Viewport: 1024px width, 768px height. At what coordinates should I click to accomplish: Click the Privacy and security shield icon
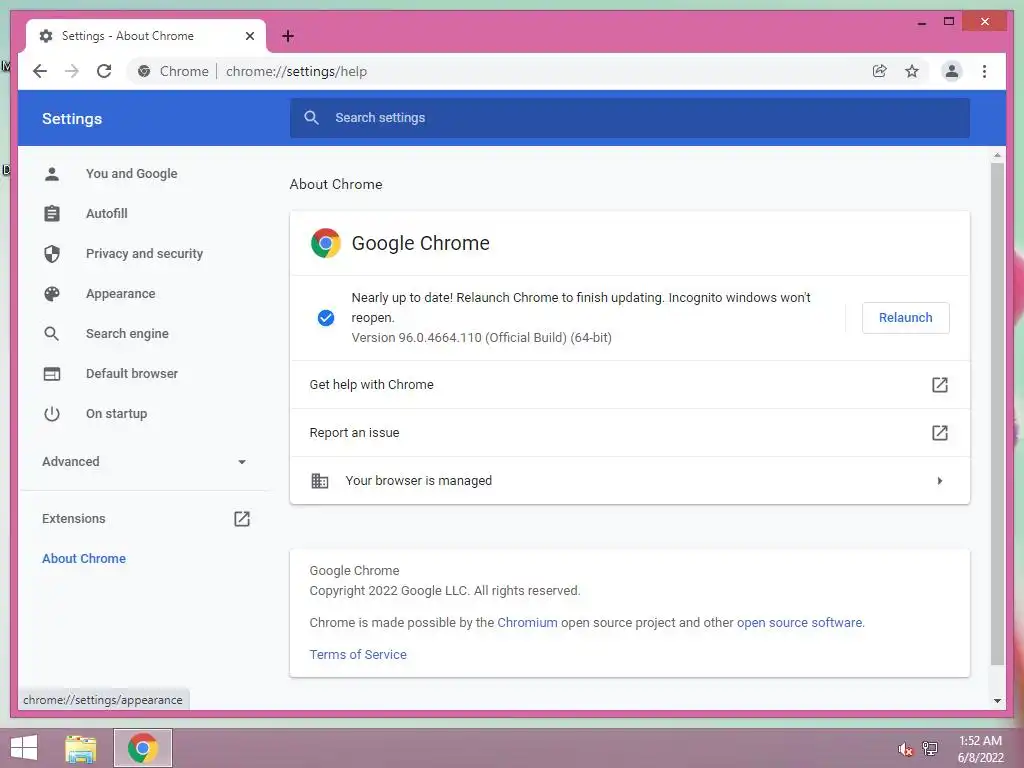[x=52, y=253]
